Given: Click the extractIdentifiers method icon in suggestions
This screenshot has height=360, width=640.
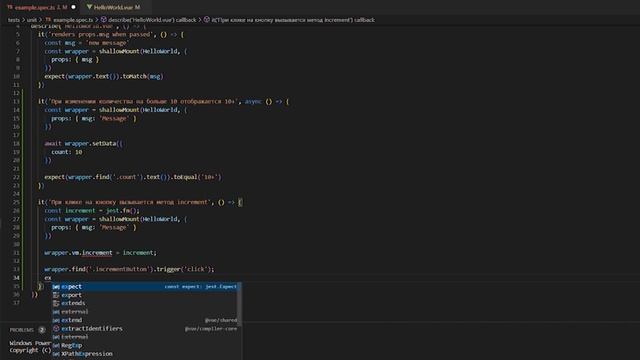Looking at the screenshot, I should (56, 329).
